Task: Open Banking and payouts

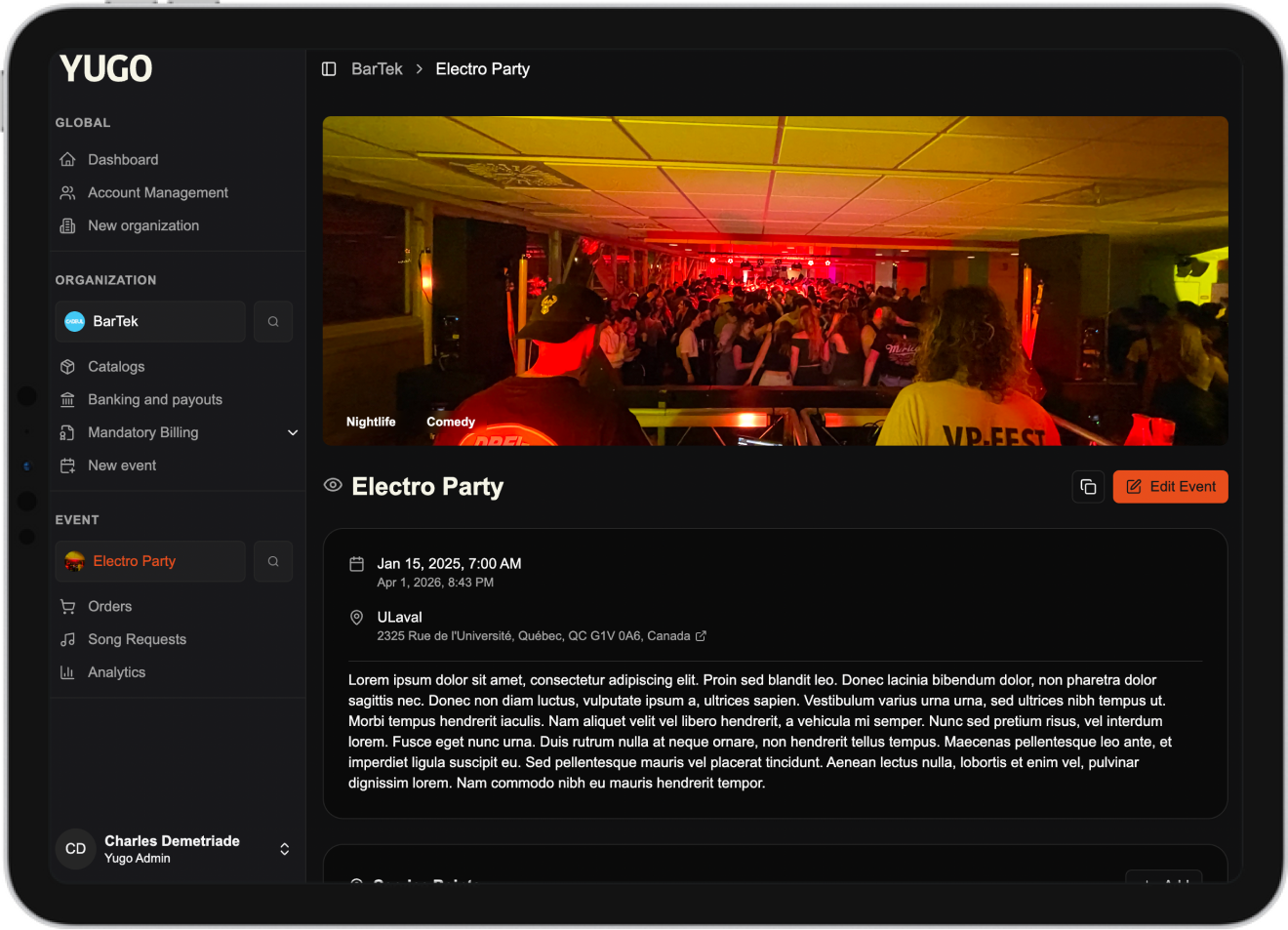Action: 154,400
